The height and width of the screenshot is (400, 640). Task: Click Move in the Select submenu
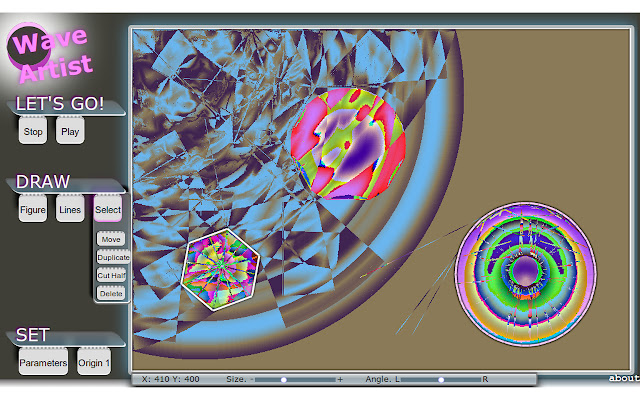[111, 239]
